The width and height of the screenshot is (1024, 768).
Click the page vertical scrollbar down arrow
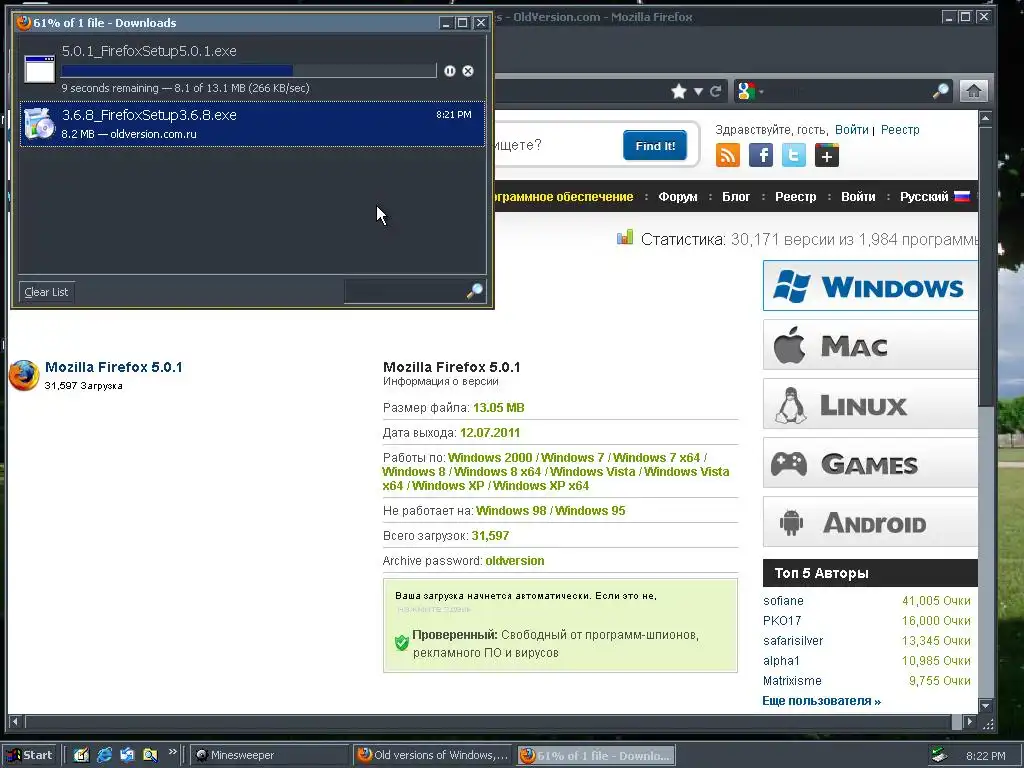tap(985, 706)
